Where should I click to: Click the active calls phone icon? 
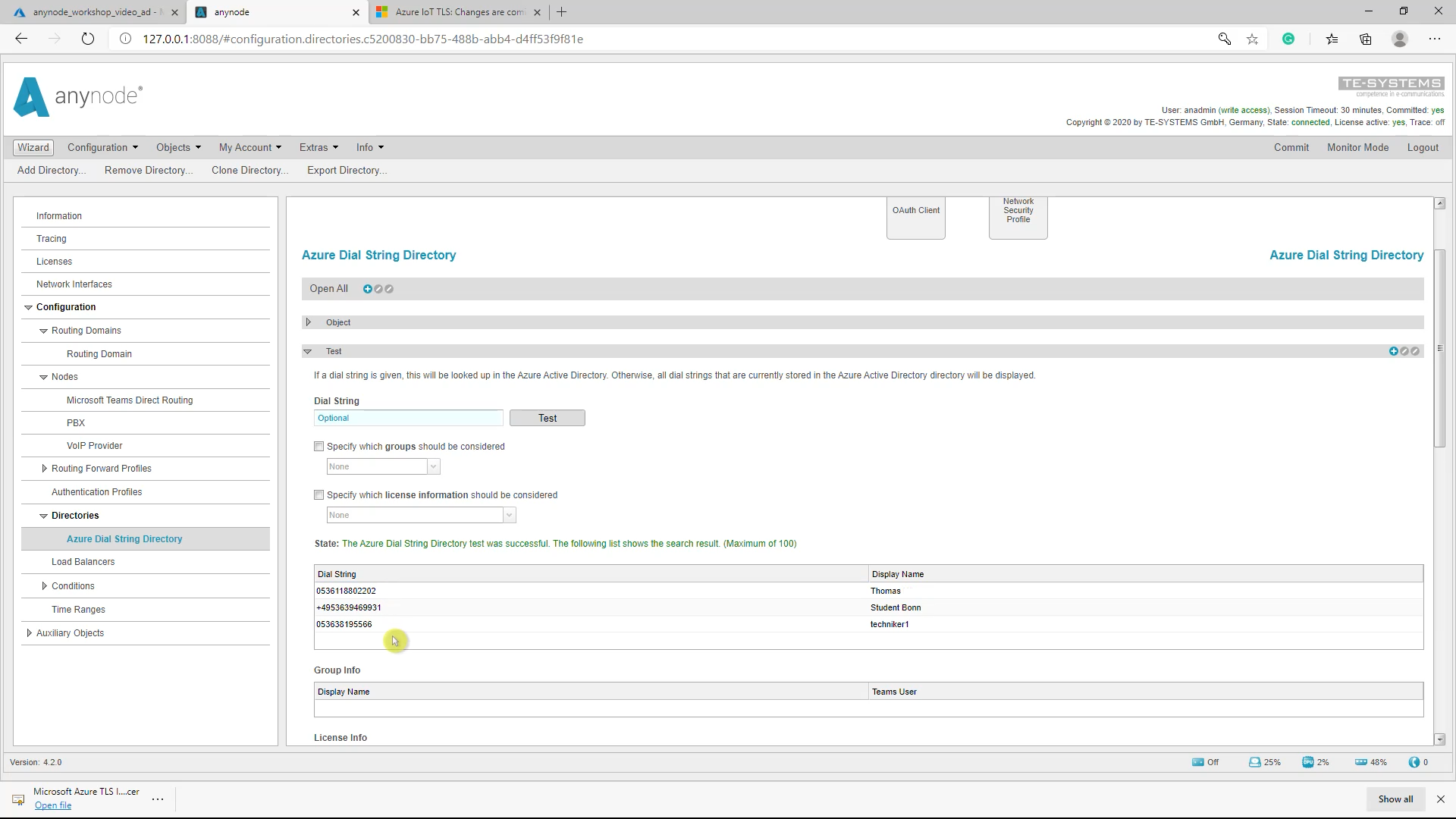[x=1414, y=762]
